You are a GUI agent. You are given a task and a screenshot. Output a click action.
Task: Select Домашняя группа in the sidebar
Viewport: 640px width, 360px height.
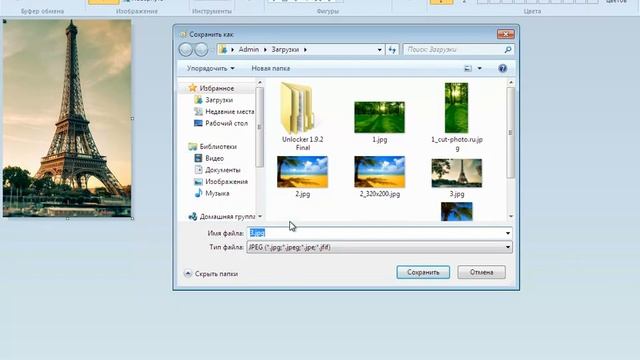point(222,216)
